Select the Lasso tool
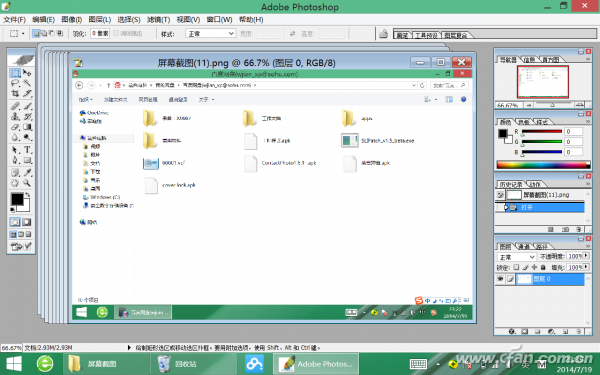 pyautogui.click(x=15, y=83)
